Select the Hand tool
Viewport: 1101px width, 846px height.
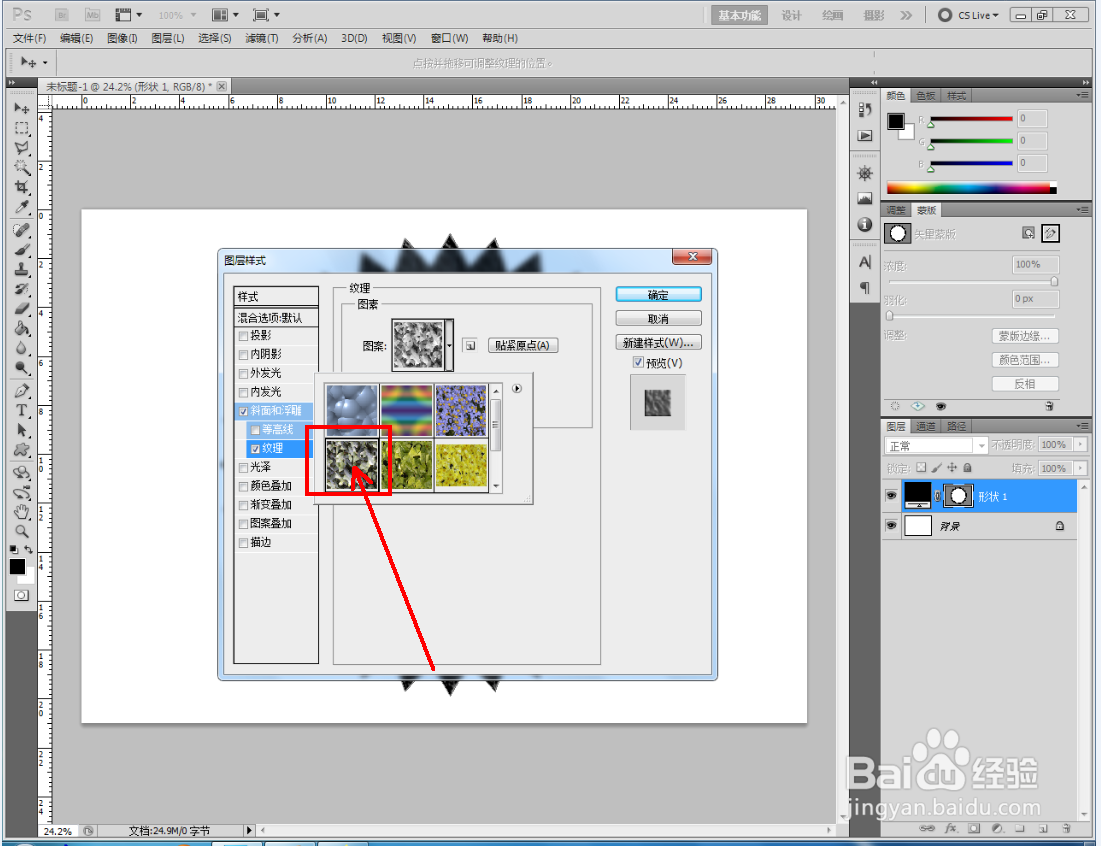[22, 512]
